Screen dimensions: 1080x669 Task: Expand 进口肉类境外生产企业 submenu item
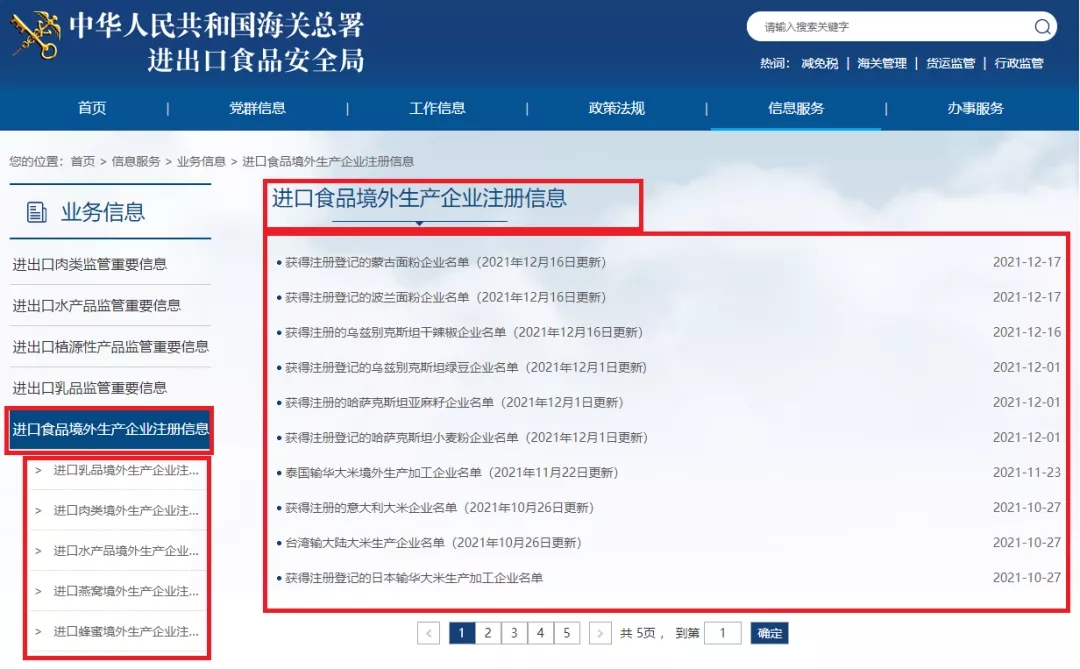(x=125, y=510)
